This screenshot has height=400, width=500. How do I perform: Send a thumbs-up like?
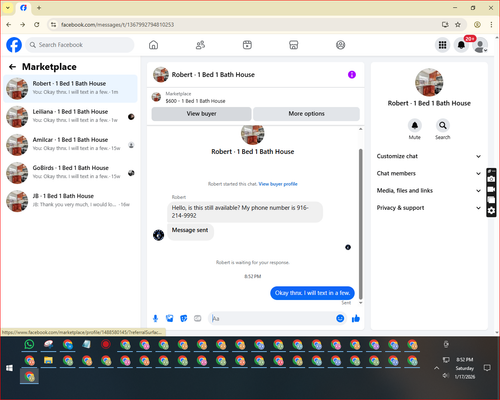click(x=356, y=318)
